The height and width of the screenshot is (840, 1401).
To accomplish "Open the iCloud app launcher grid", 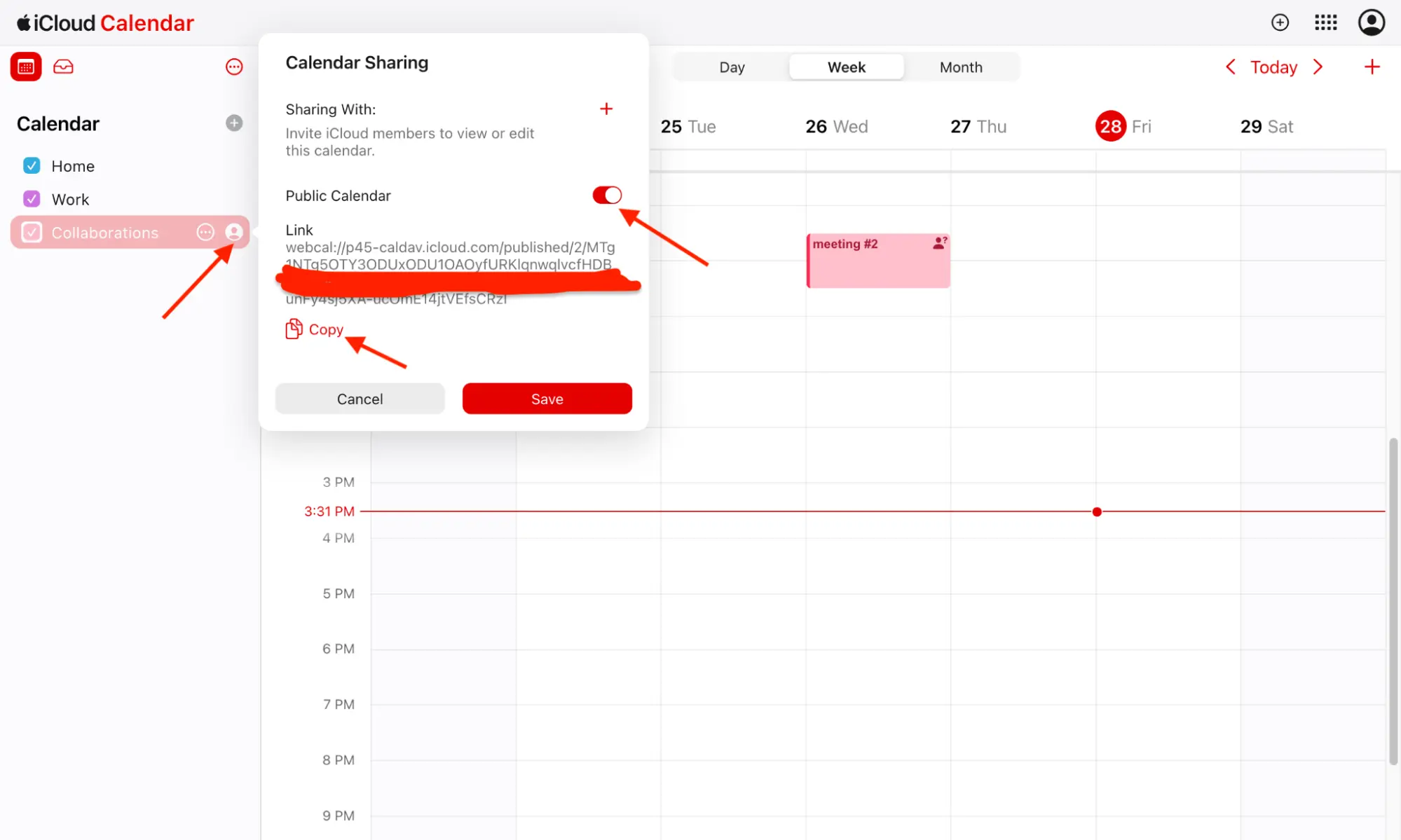I will pos(1325,22).
